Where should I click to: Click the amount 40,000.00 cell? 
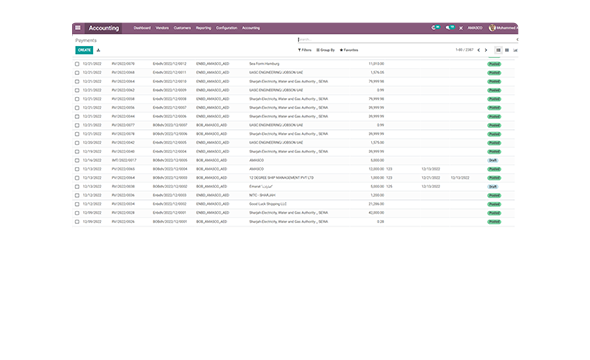click(x=376, y=213)
